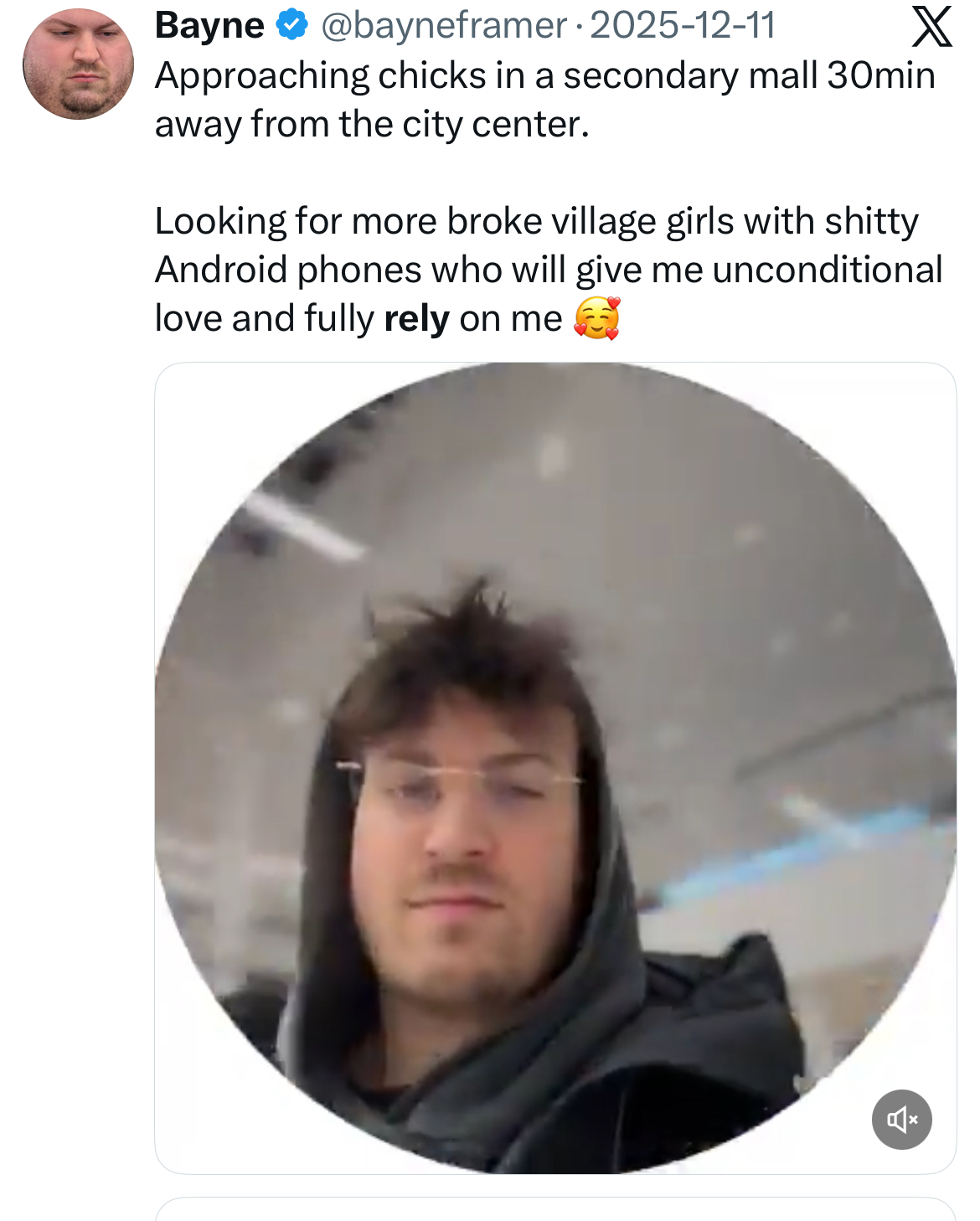Screen dimensions: 980x1221
Task: Click the smiling hearts emoji in tweet
Action: coord(596,318)
